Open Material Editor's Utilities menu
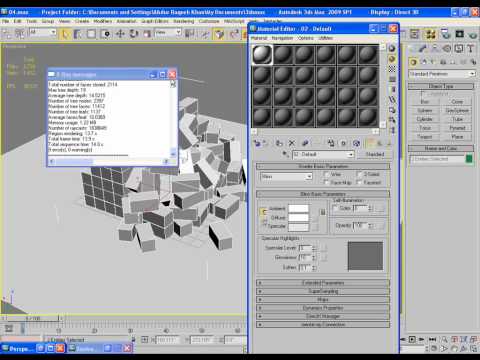 [x=326, y=38]
